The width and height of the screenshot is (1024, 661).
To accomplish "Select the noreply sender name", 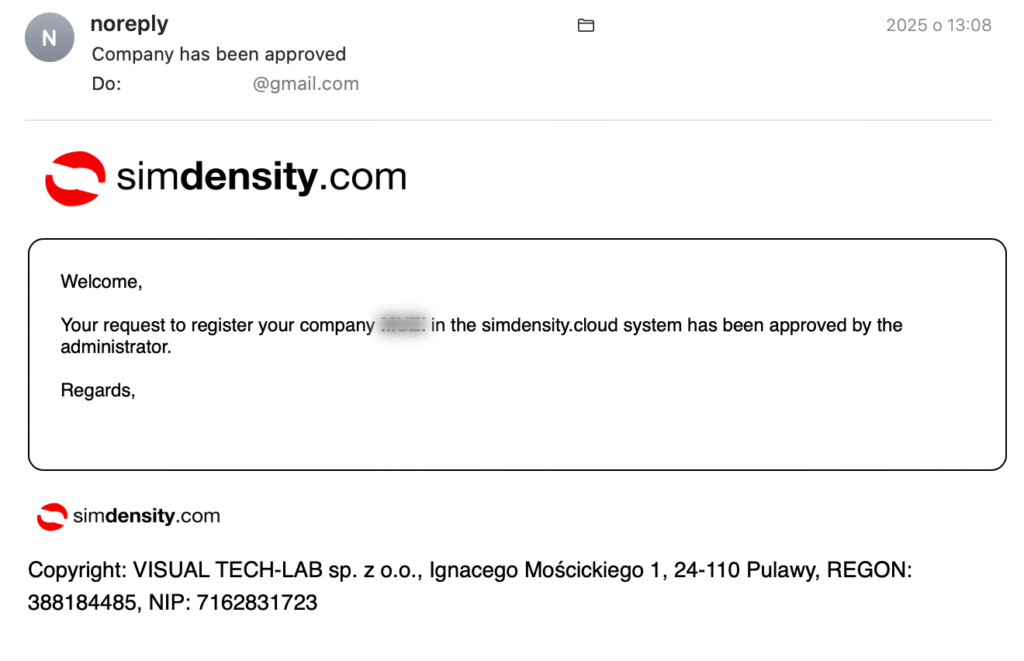I will click(x=129, y=24).
